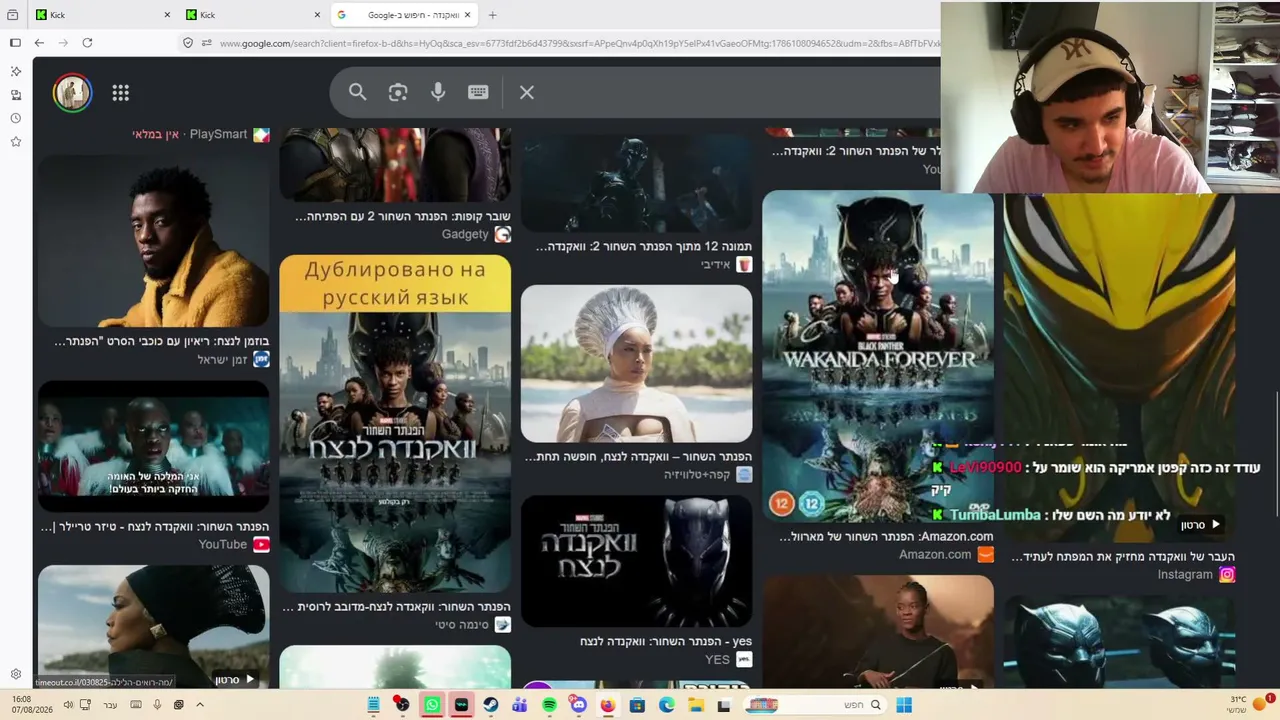
Task: Go back to the previous page
Action: click(39, 43)
